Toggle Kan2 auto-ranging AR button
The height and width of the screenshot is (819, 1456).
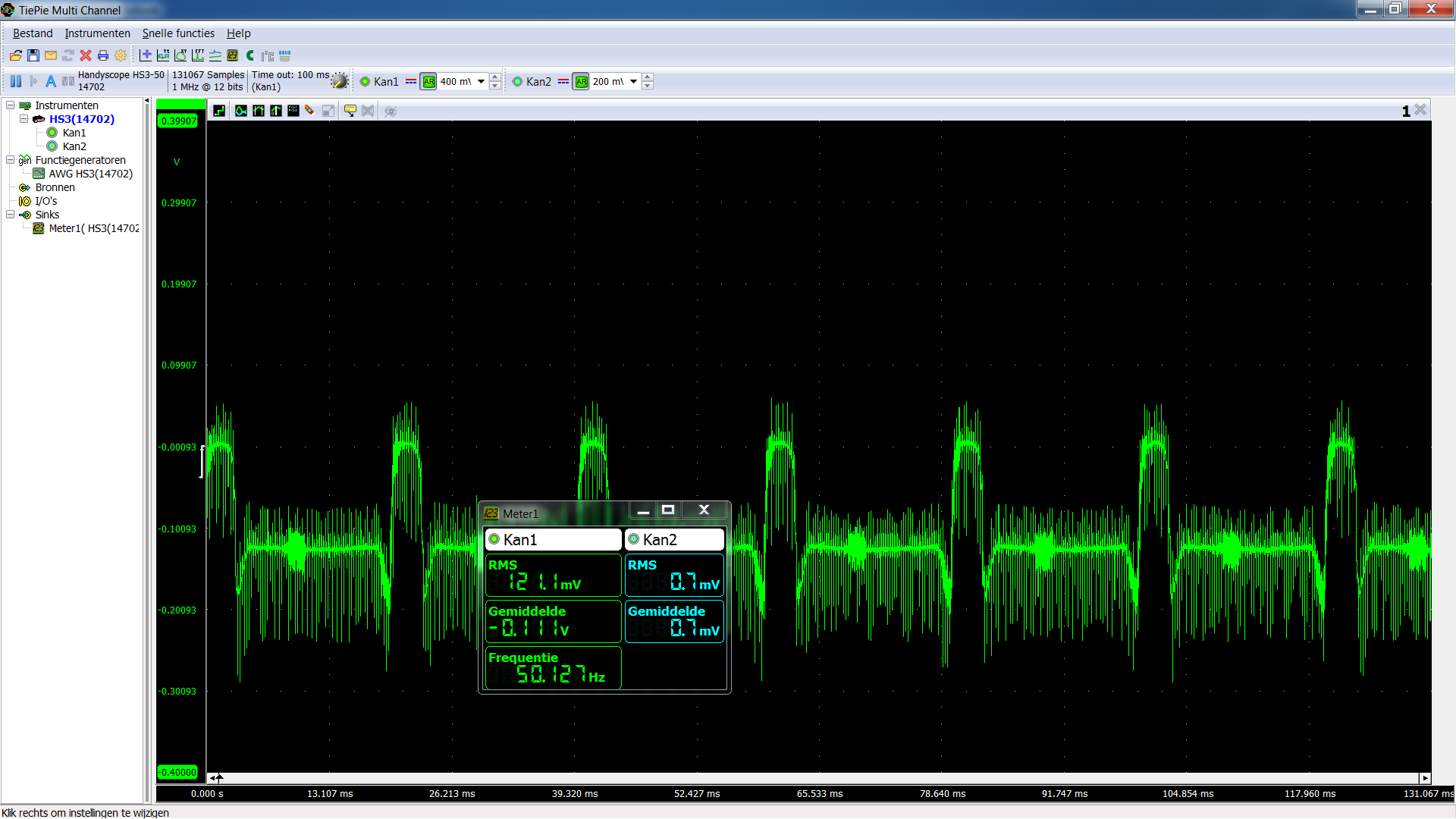[x=582, y=81]
